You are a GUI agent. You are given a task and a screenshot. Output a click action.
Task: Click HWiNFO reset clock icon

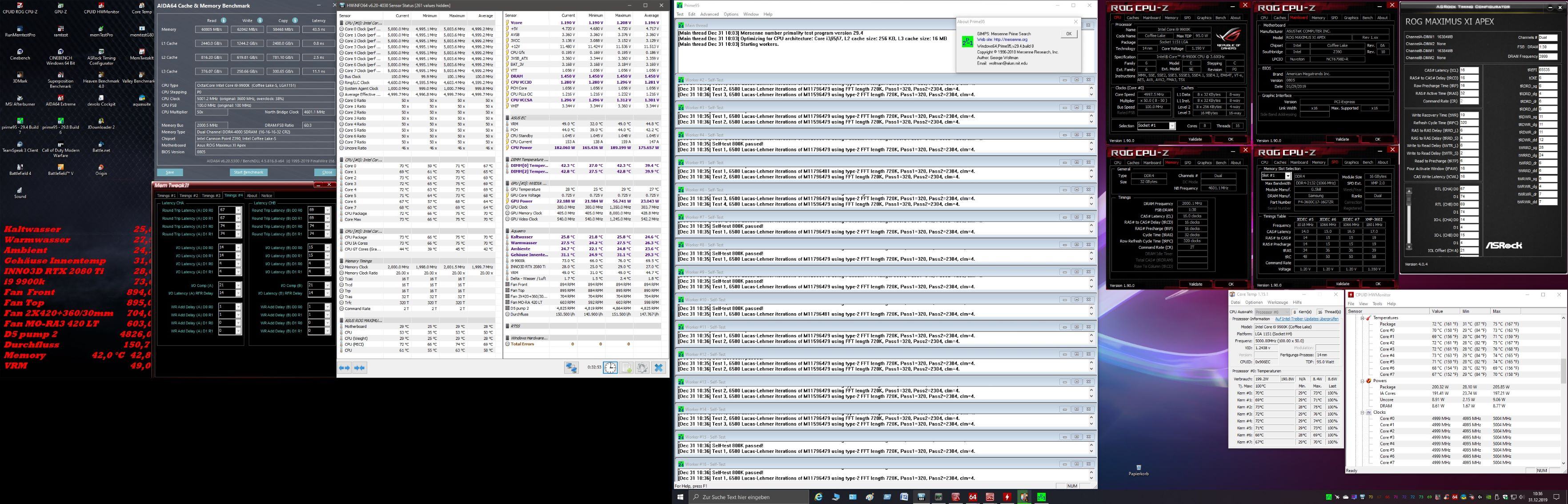pyautogui.click(x=610, y=367)
